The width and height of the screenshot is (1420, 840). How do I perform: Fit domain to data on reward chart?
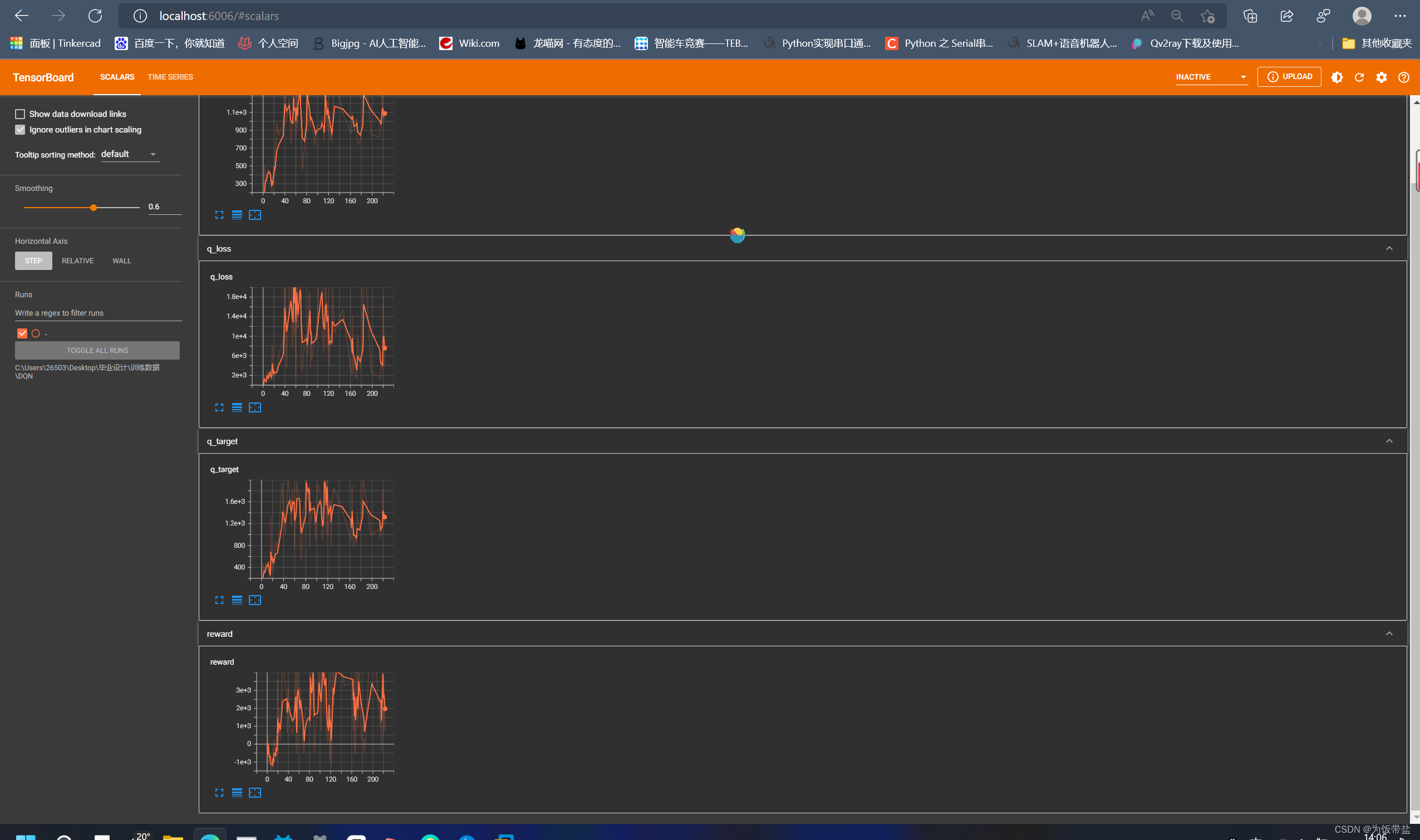[x=255, y=793]
